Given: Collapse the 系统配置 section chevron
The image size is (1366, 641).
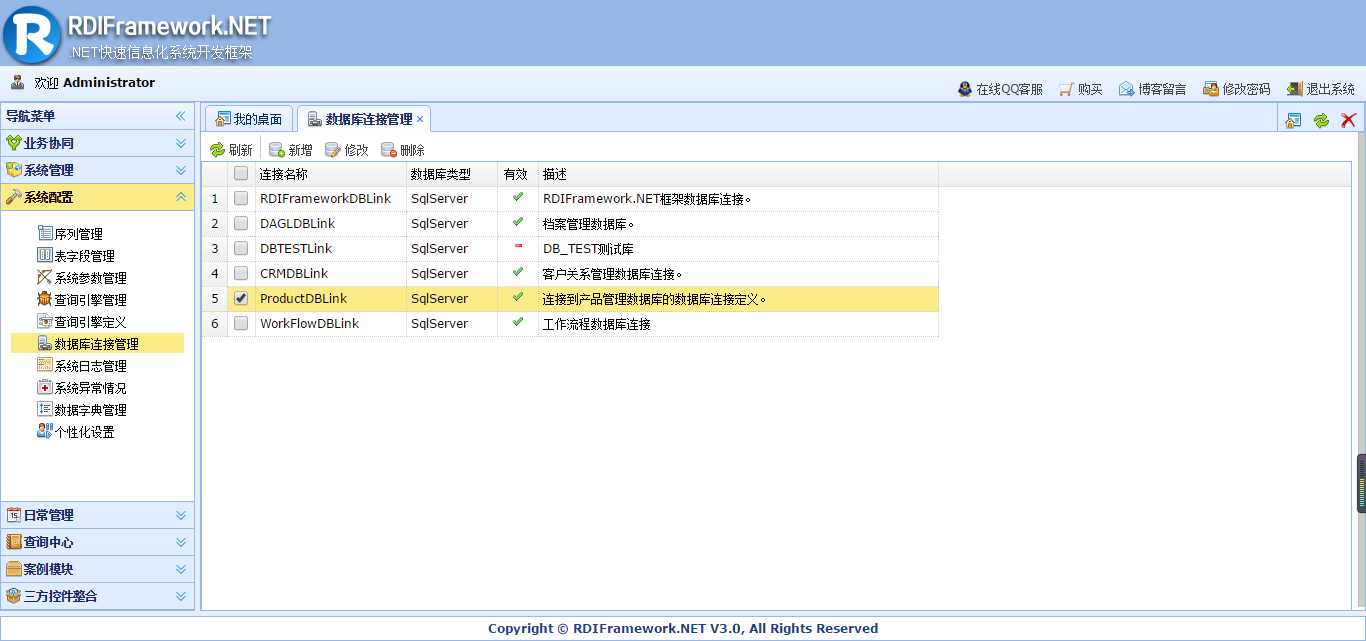Looking at the screenshot, I should pos(181,197).
